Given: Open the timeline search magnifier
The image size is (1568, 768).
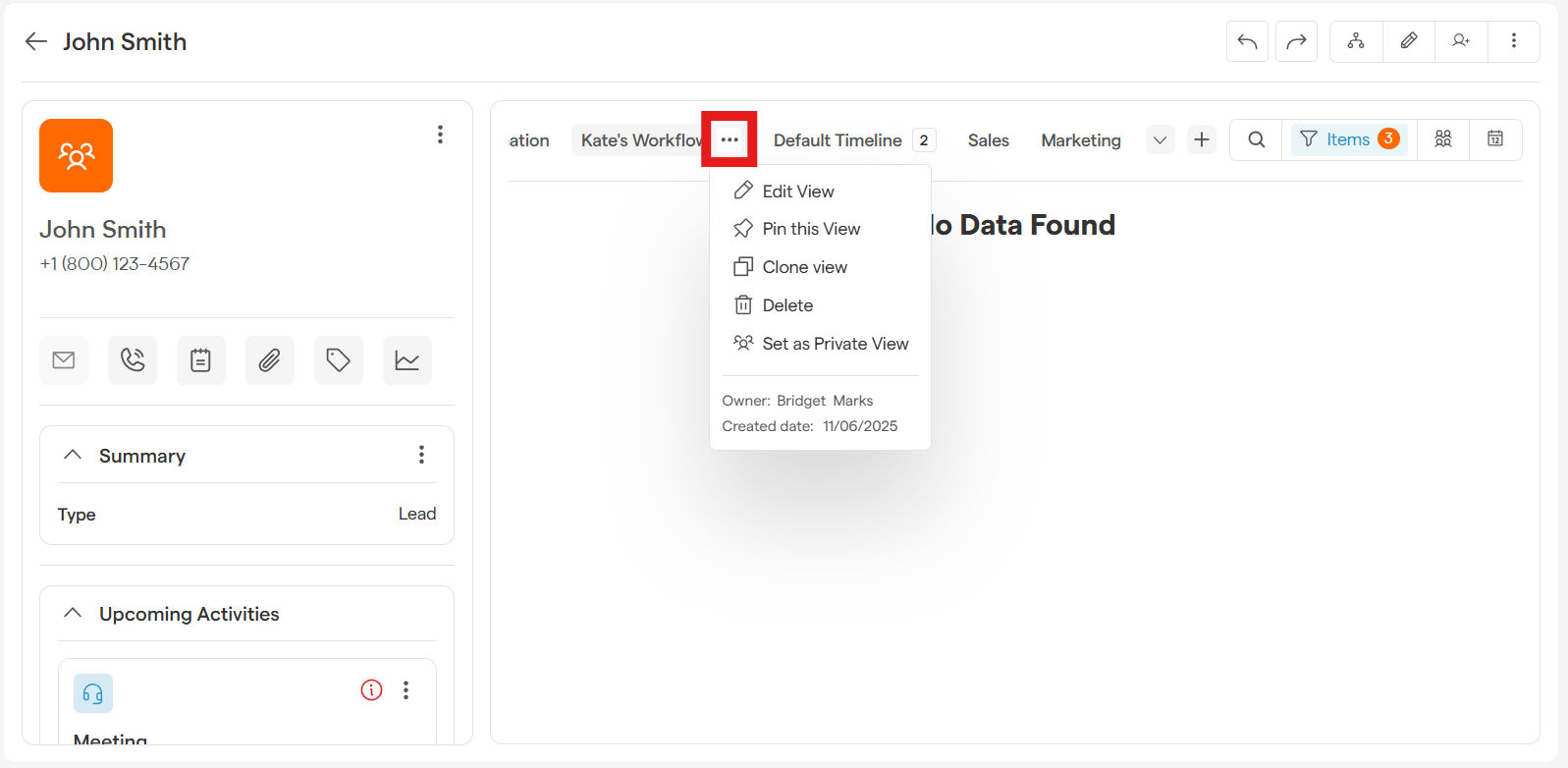Looking at the screenshot, I should tap(1256, 139).
